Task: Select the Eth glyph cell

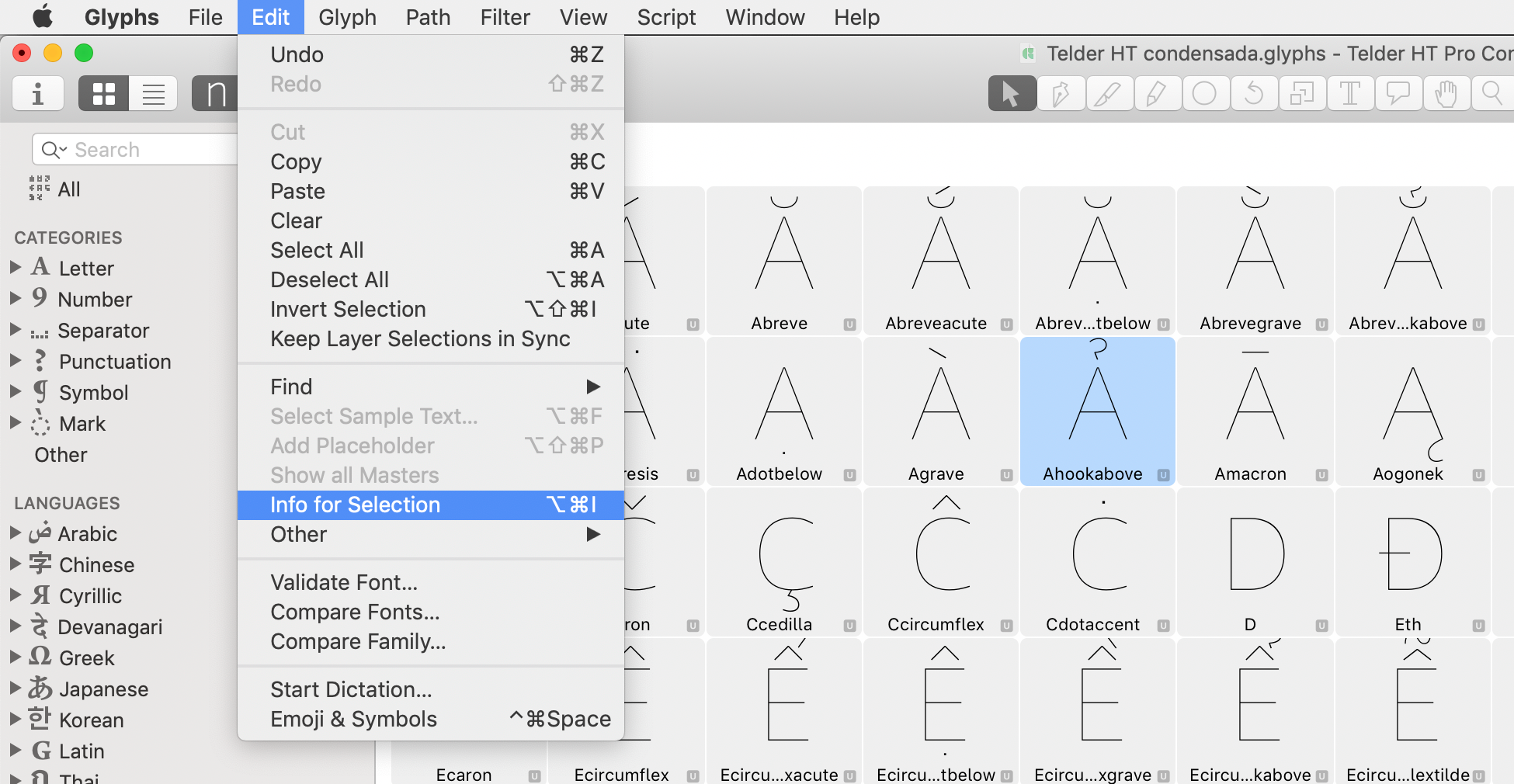Action: click(x=1412, y=562)
